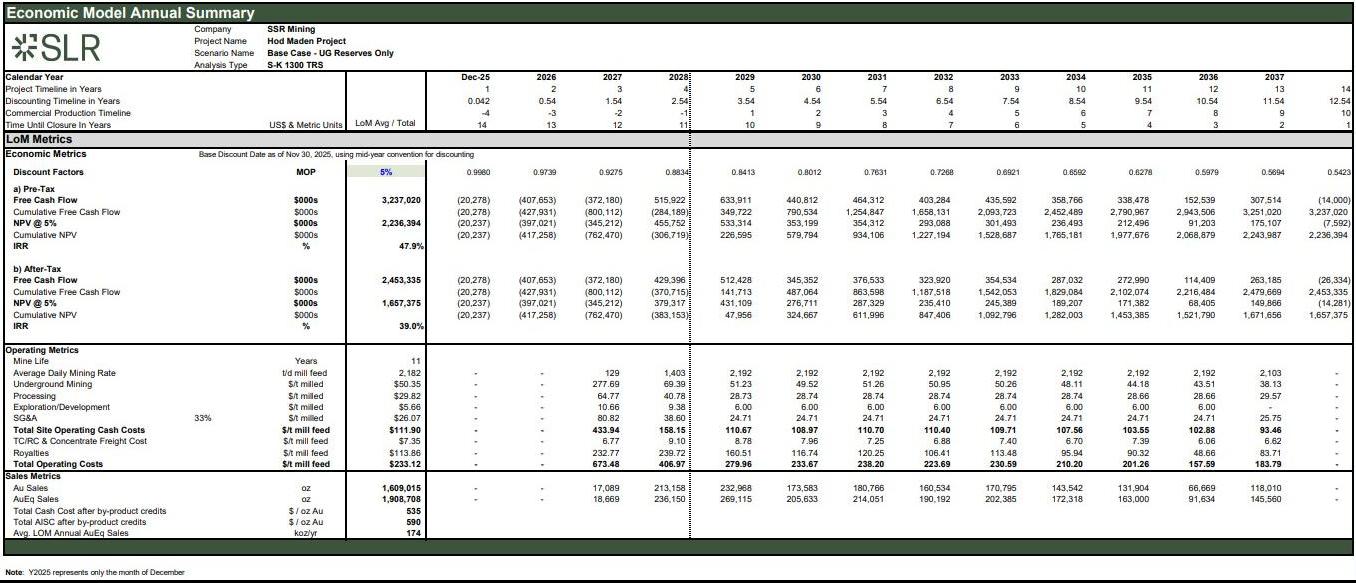Select the 5% discount rate cell

386,172
